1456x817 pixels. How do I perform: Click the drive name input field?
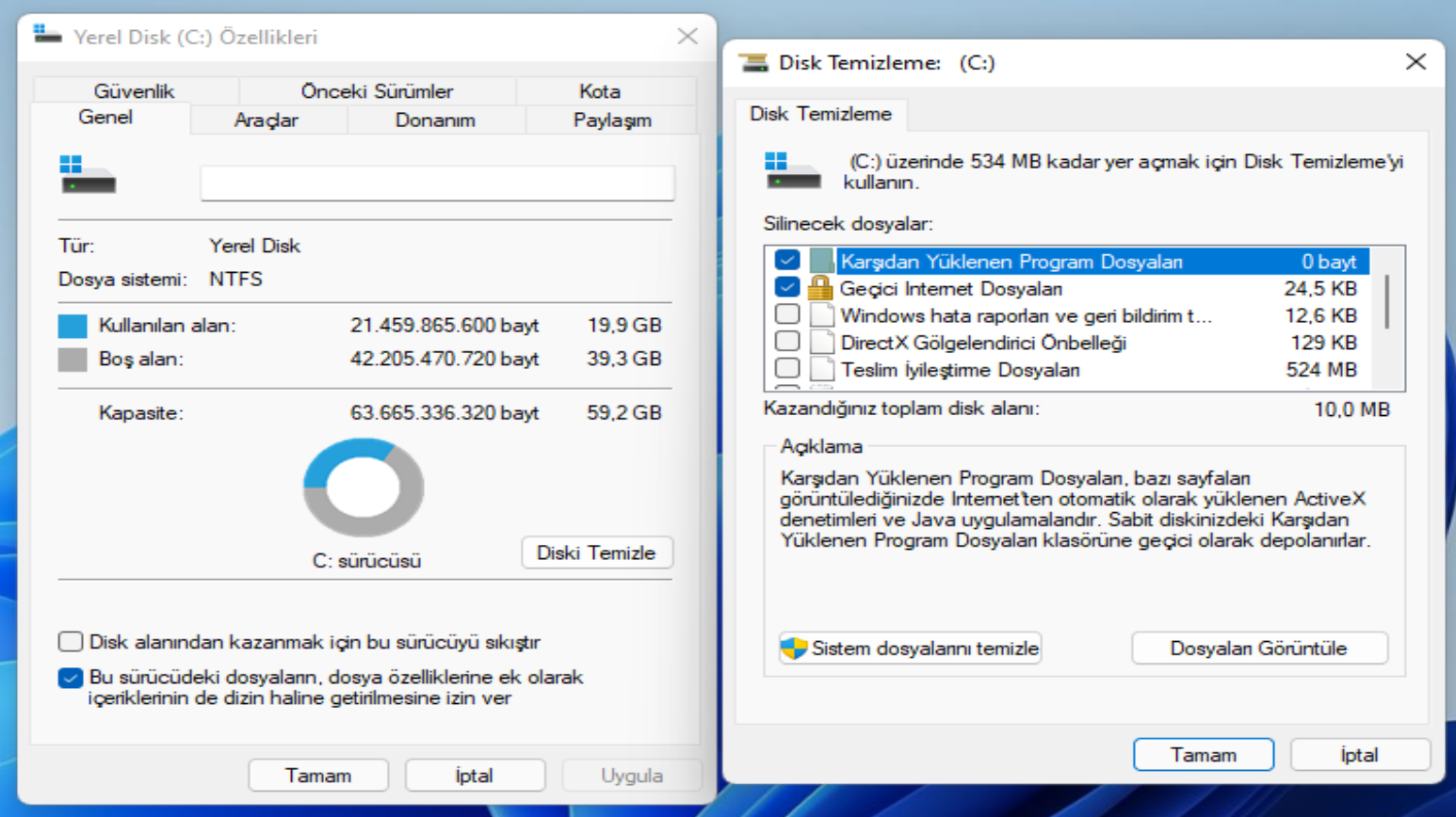click(438, 183)
